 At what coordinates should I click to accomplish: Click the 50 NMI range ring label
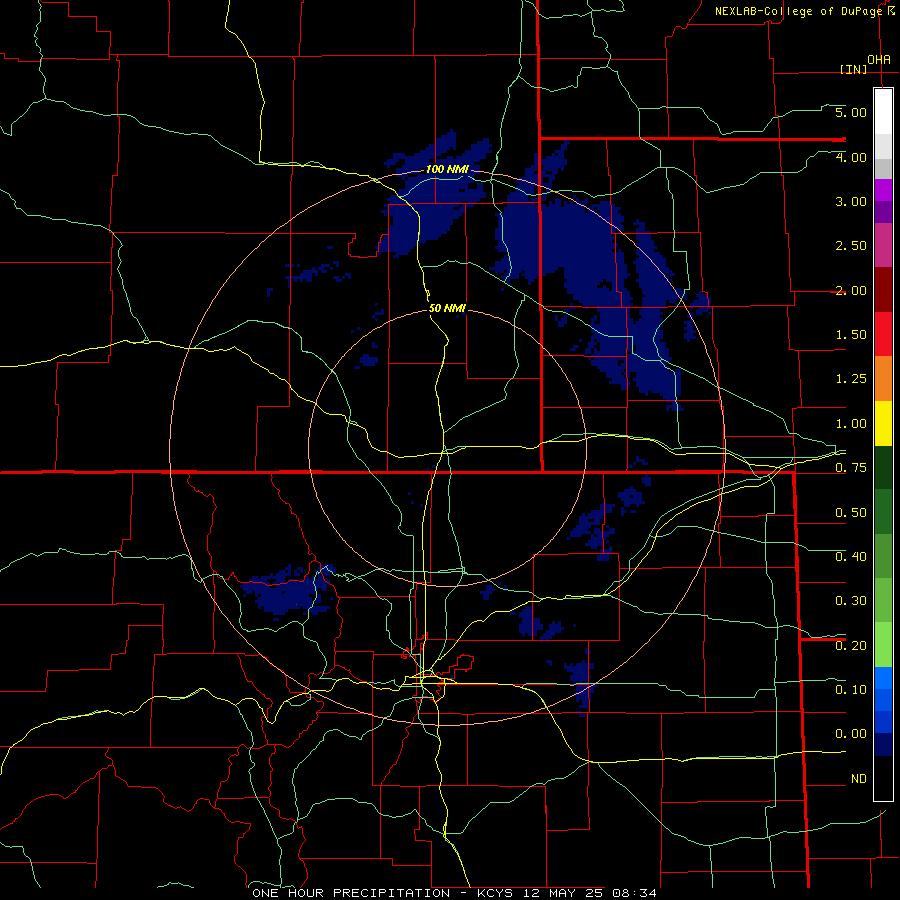tap(447, 309)
